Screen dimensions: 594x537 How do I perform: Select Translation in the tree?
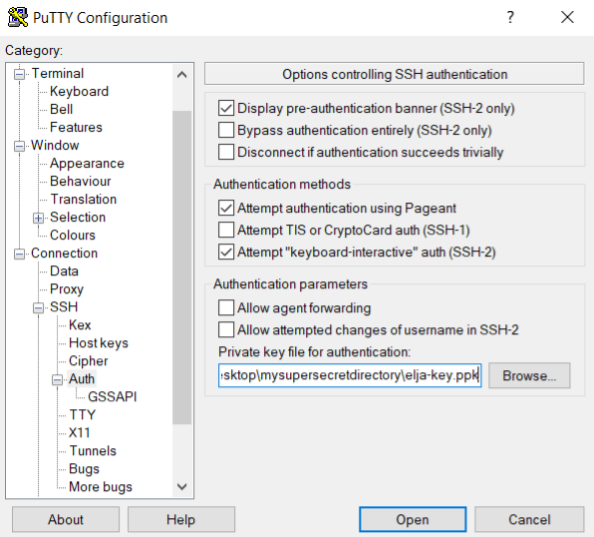pos(84,199)
